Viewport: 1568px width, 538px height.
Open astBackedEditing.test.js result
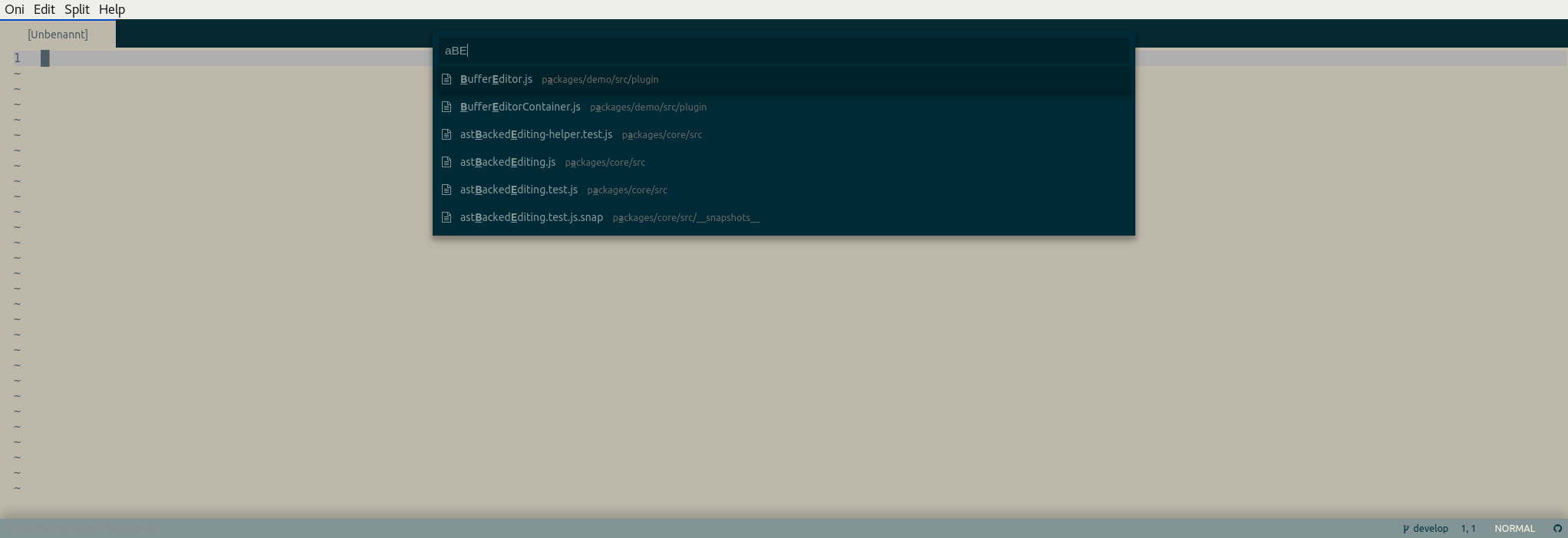pyautogui.click(x=783, y=190)
